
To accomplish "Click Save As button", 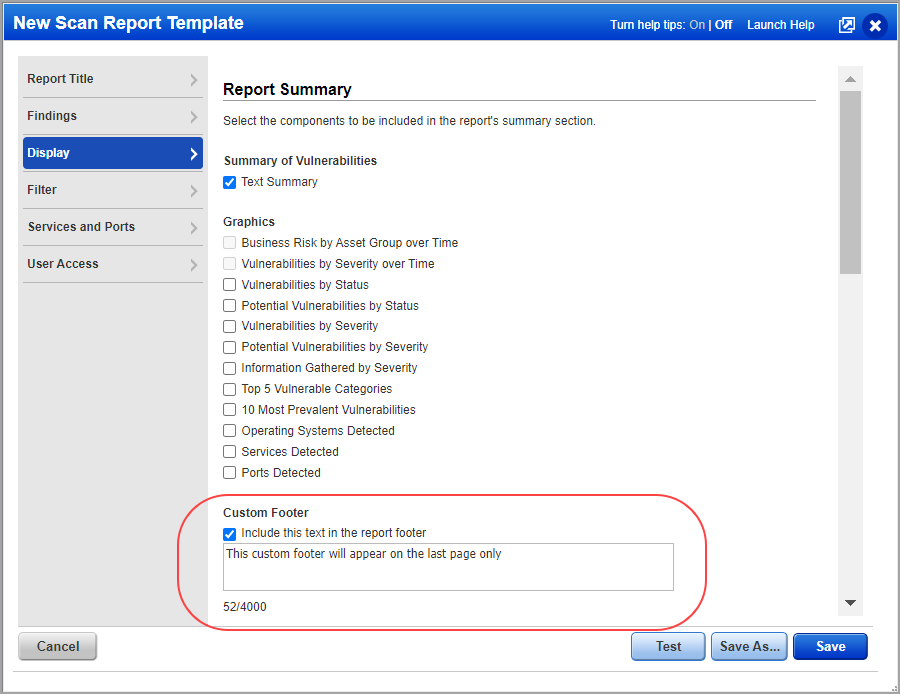I will (x=748, y=646).
